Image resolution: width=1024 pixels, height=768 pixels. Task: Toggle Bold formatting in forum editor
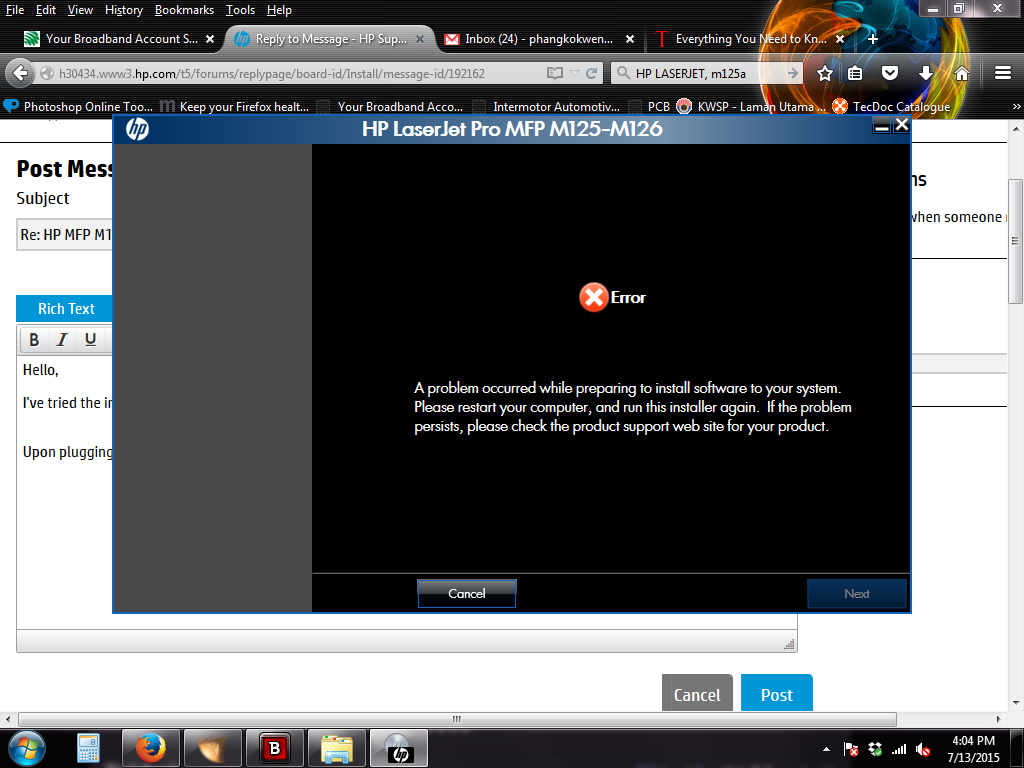pos(34,339)
